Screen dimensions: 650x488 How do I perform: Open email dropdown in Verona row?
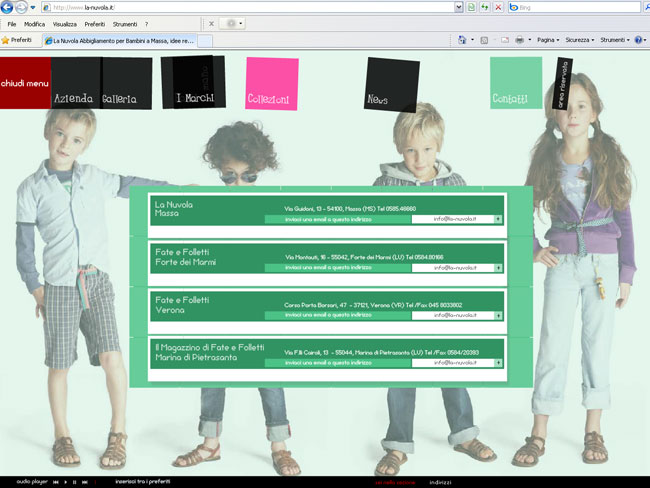click(498, 316)
